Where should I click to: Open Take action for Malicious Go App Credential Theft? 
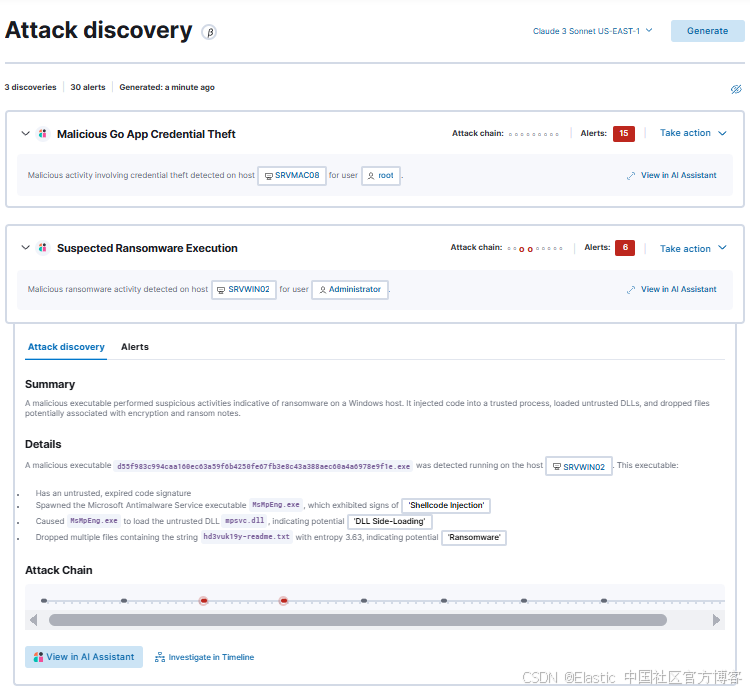(x=693, y=133)
